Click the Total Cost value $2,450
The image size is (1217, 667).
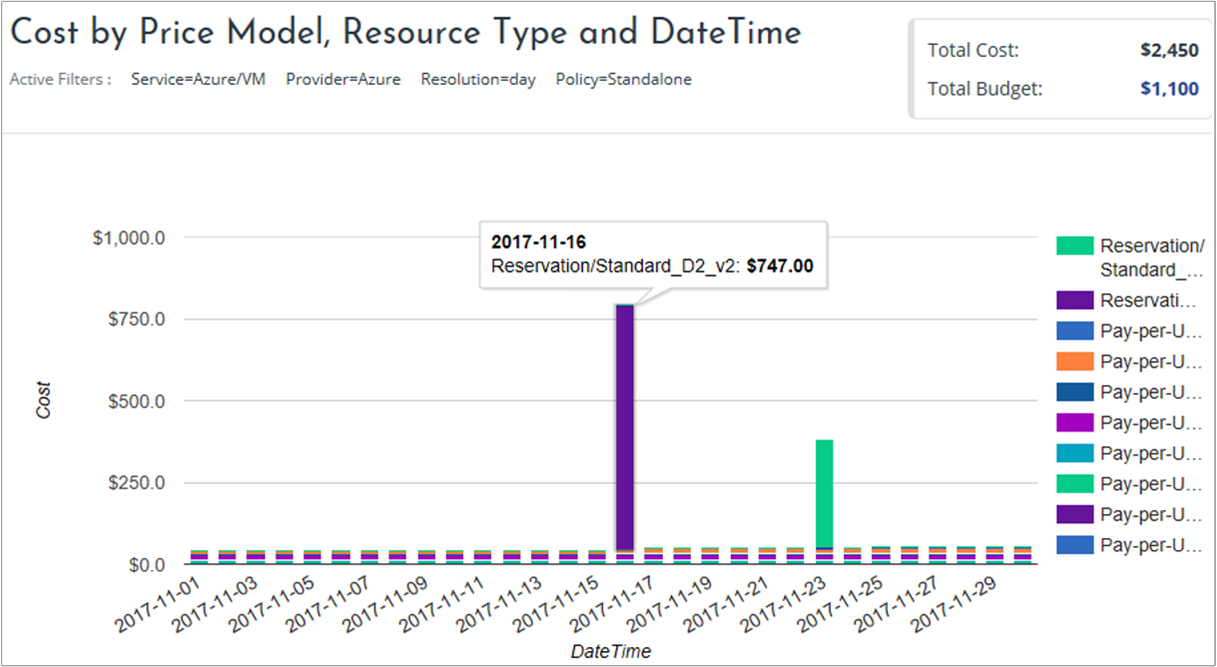[x=1169, y=51]
